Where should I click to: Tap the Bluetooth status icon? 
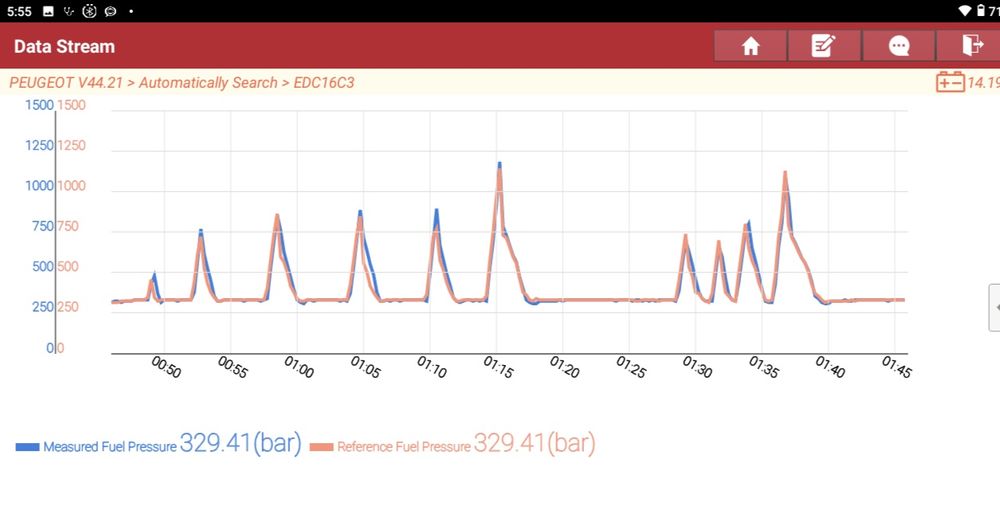point(89,11)
